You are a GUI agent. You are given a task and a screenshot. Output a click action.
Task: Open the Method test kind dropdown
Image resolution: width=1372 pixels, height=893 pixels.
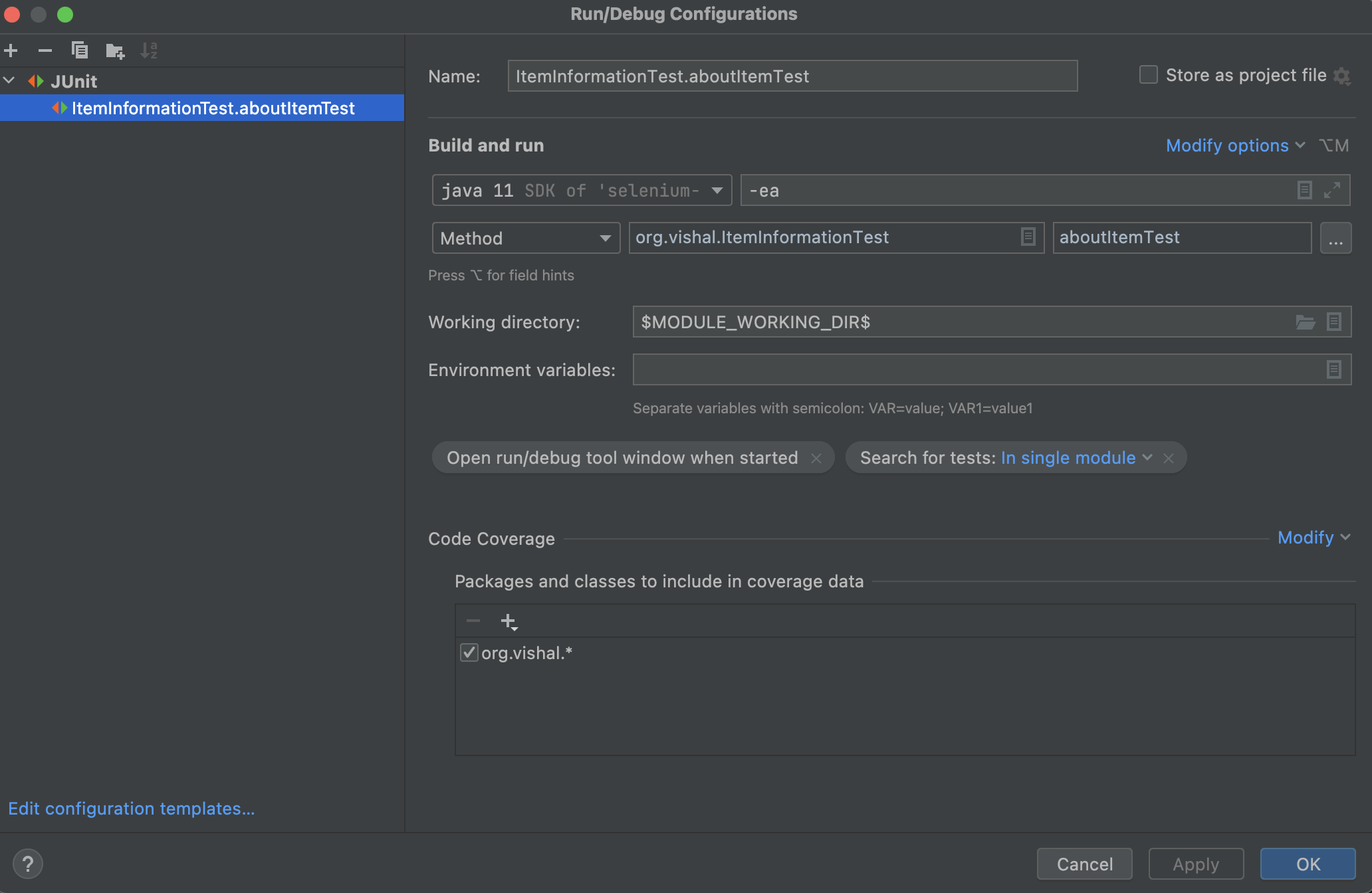pyautogui.click(x=526, y=238)
